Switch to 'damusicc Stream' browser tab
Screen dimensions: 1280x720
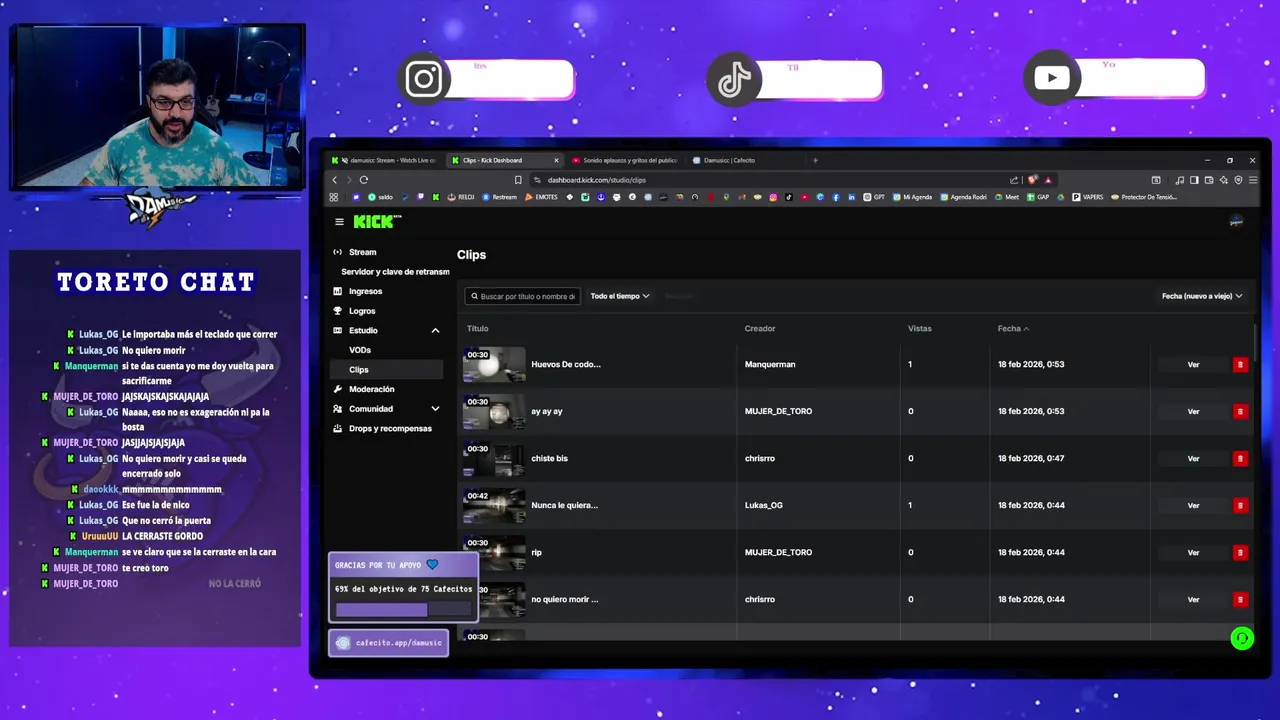(385, 160)
